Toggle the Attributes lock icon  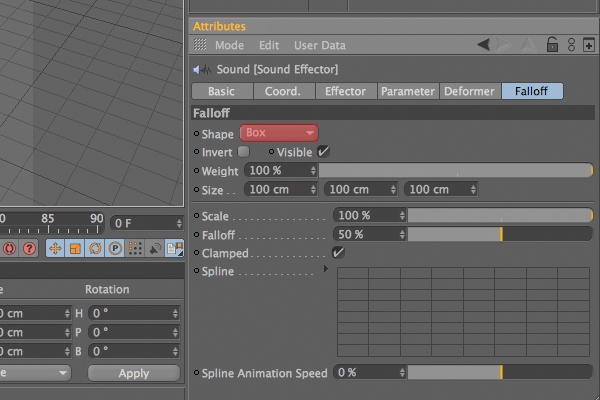click(x=552, y=44)
